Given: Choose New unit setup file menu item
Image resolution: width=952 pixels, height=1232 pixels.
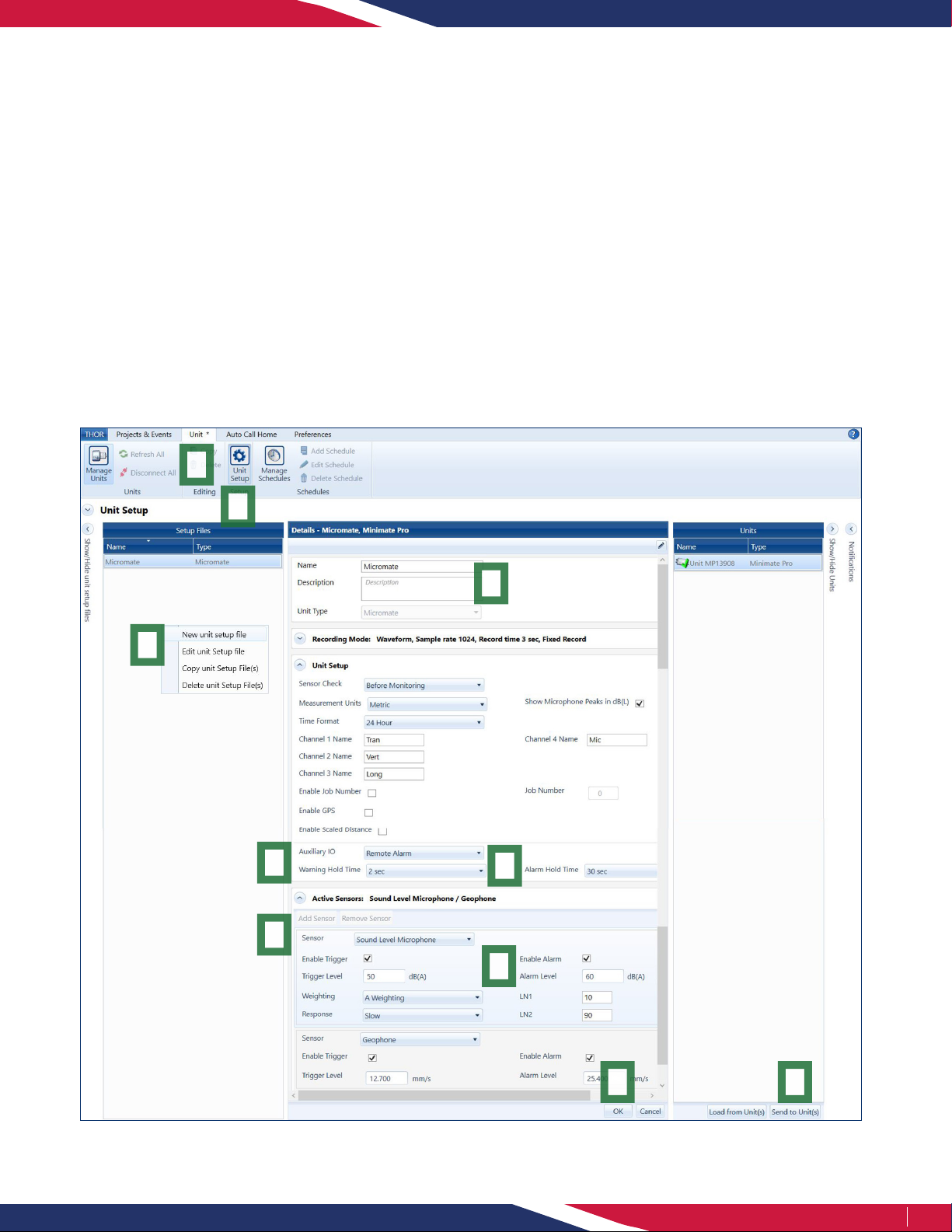Looking at the screenshot, I should [214, 634].
